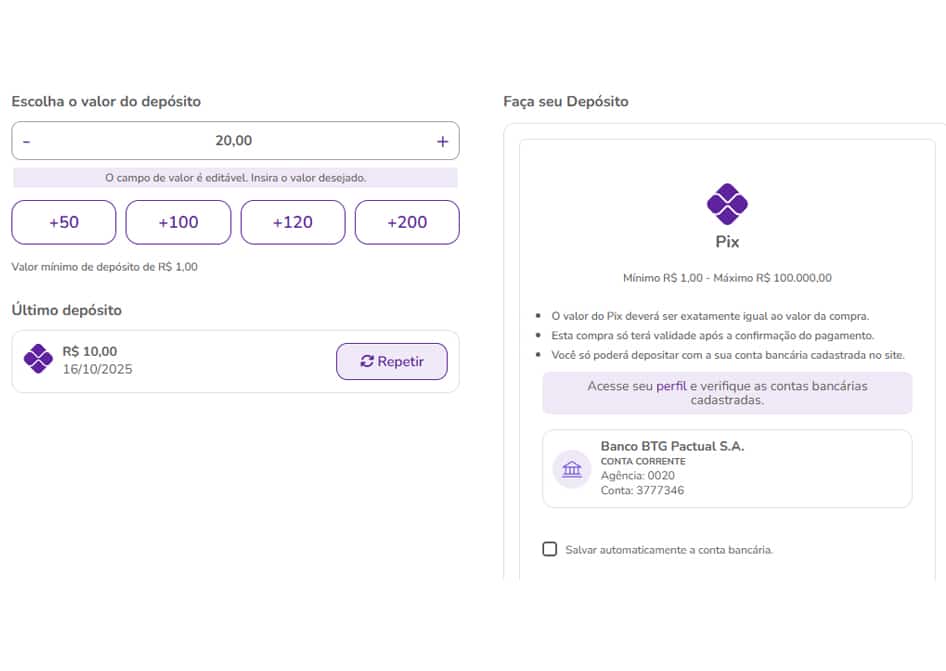
Task: Click the editable value field notice banner
Action: (x=235, y=178)
